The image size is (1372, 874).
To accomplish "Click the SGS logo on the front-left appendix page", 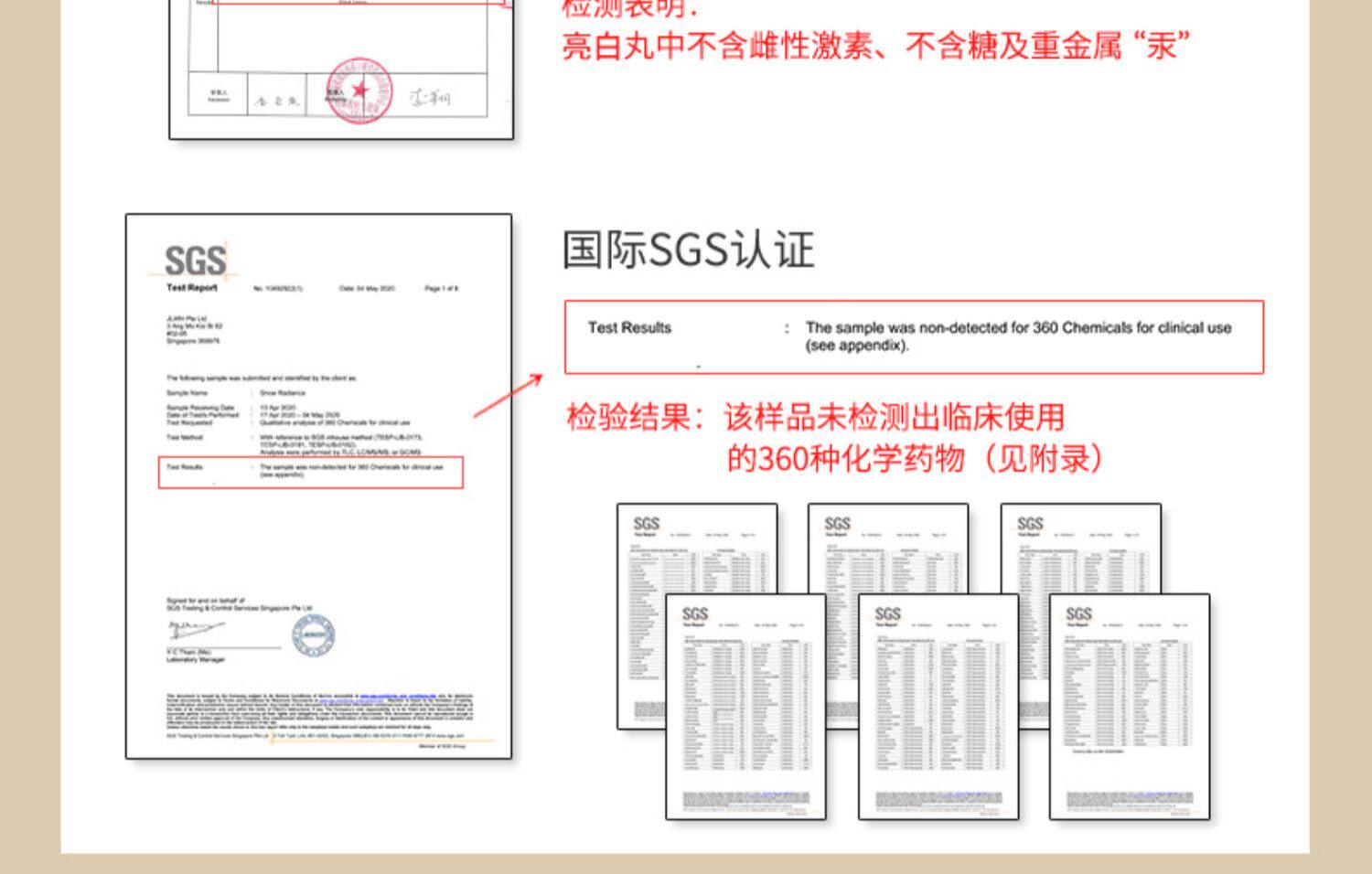I will (695, 613).
